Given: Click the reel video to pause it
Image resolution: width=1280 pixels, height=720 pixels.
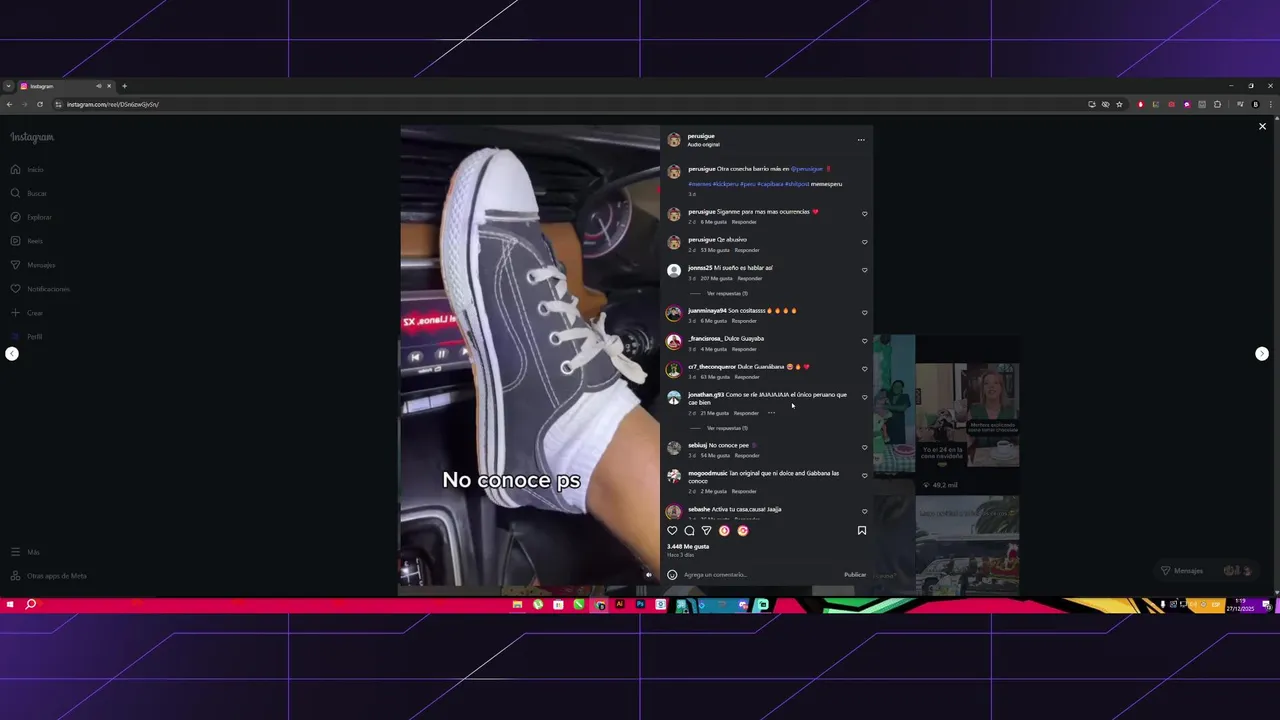Looking at the screenshot, I should 529,355.
